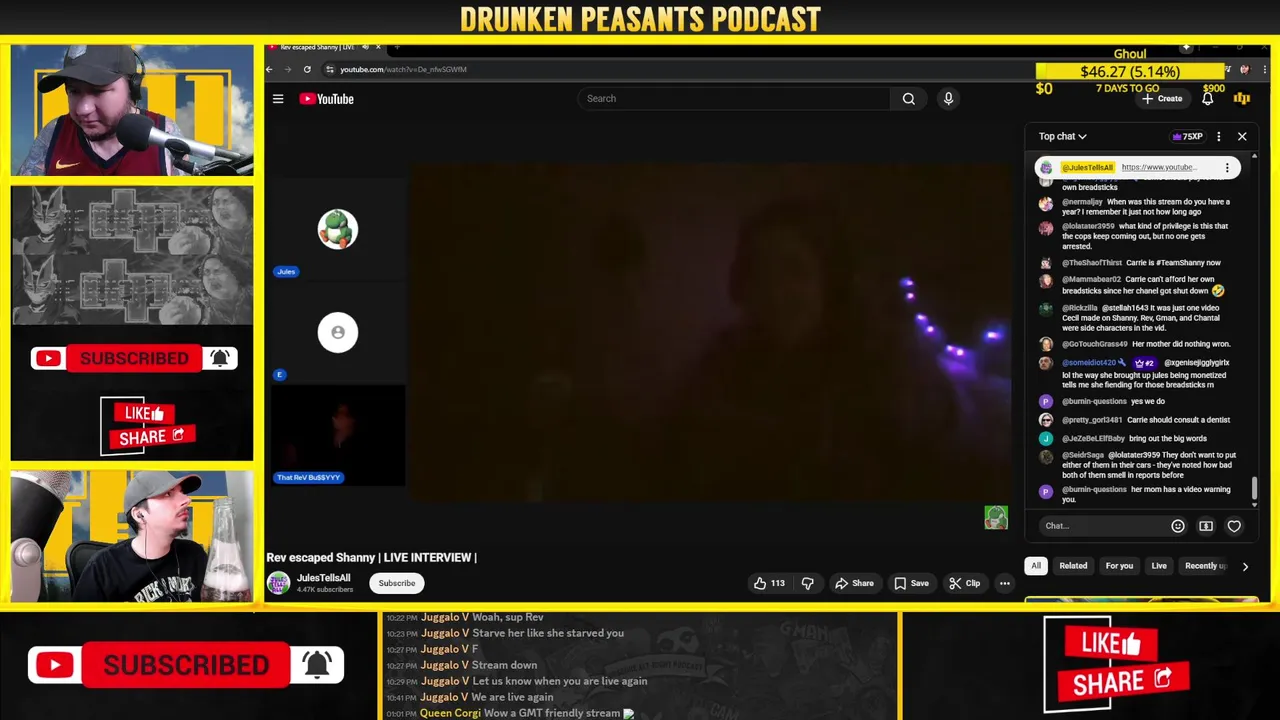Open YouTube notifications bell
1280x720 pixels.
pos(1207,98)
